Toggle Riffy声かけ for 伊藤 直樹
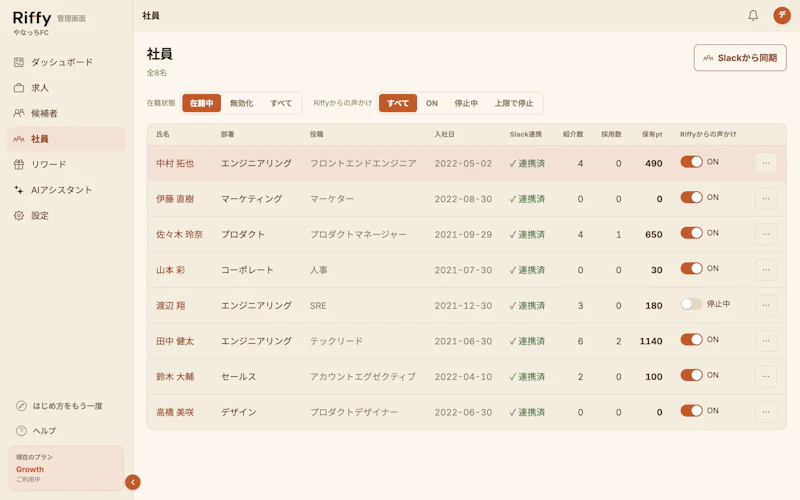800x500 pixels. coord(691,197)
